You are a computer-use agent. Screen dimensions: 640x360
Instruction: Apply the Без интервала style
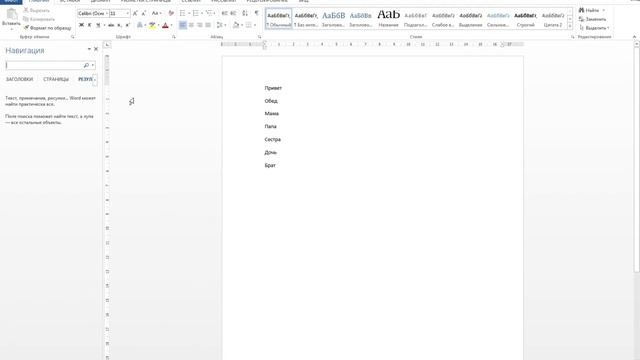(306, 19)
